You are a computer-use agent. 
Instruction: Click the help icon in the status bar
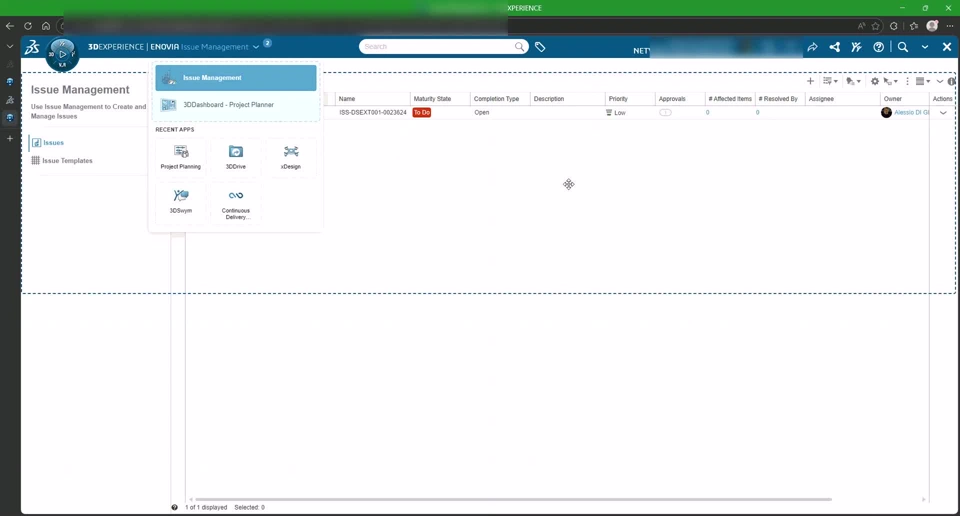point(174,507)
